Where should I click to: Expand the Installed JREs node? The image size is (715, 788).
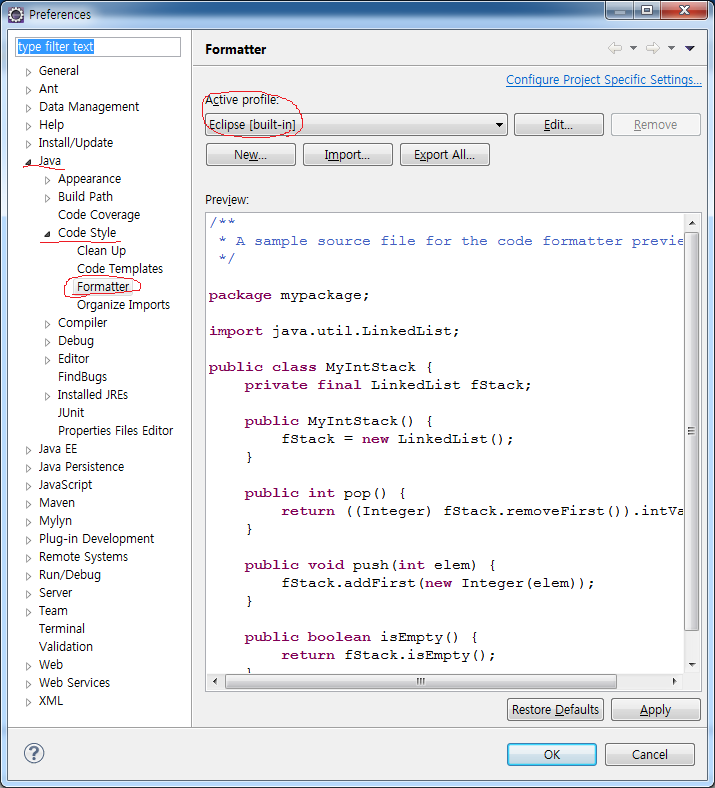click(47, 396)
